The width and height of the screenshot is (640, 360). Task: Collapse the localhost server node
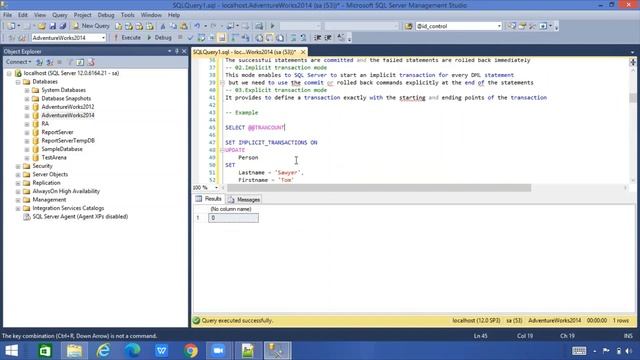point(9,73)
